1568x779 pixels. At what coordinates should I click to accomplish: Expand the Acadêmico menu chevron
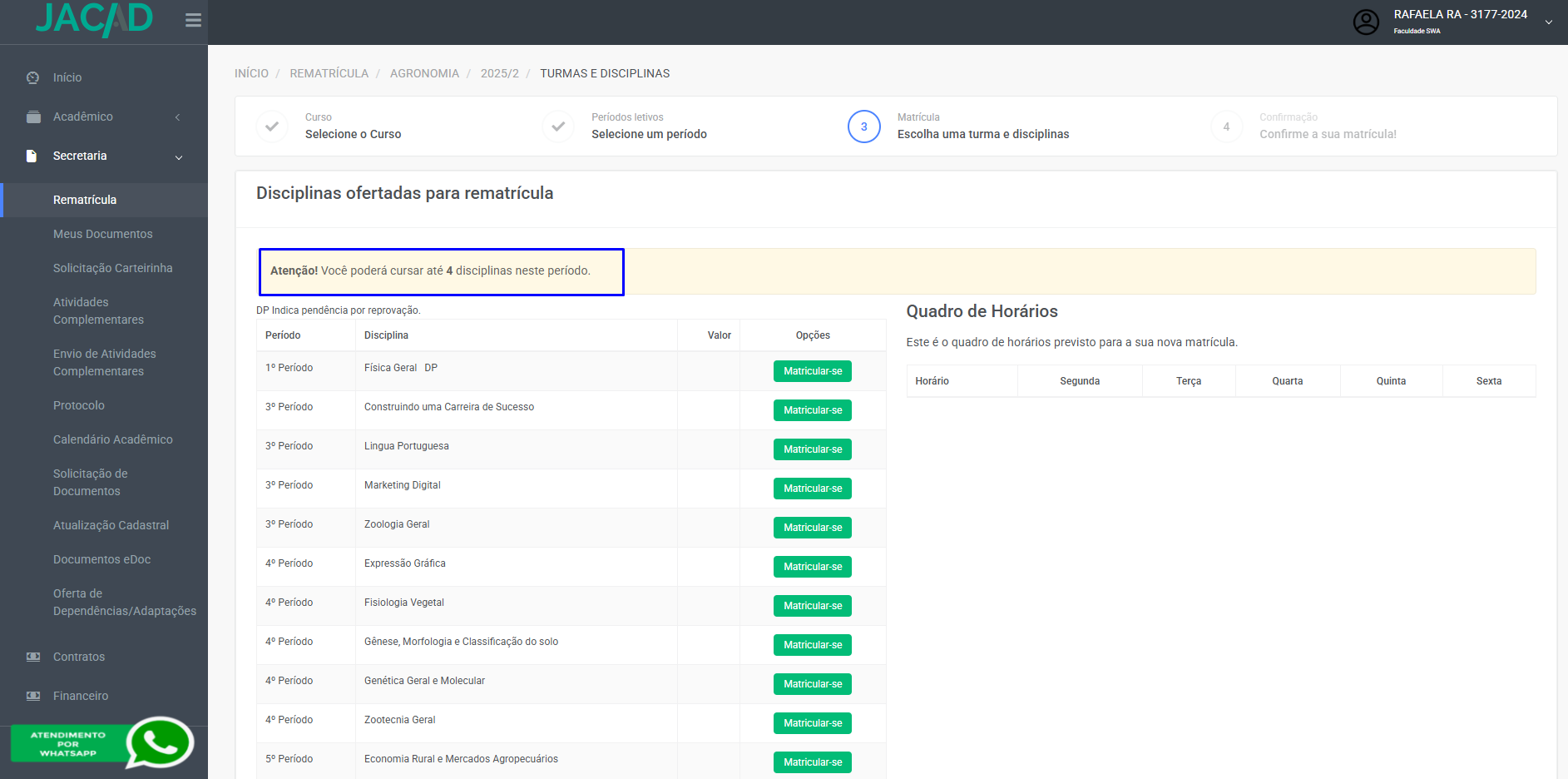click(177, 117)
